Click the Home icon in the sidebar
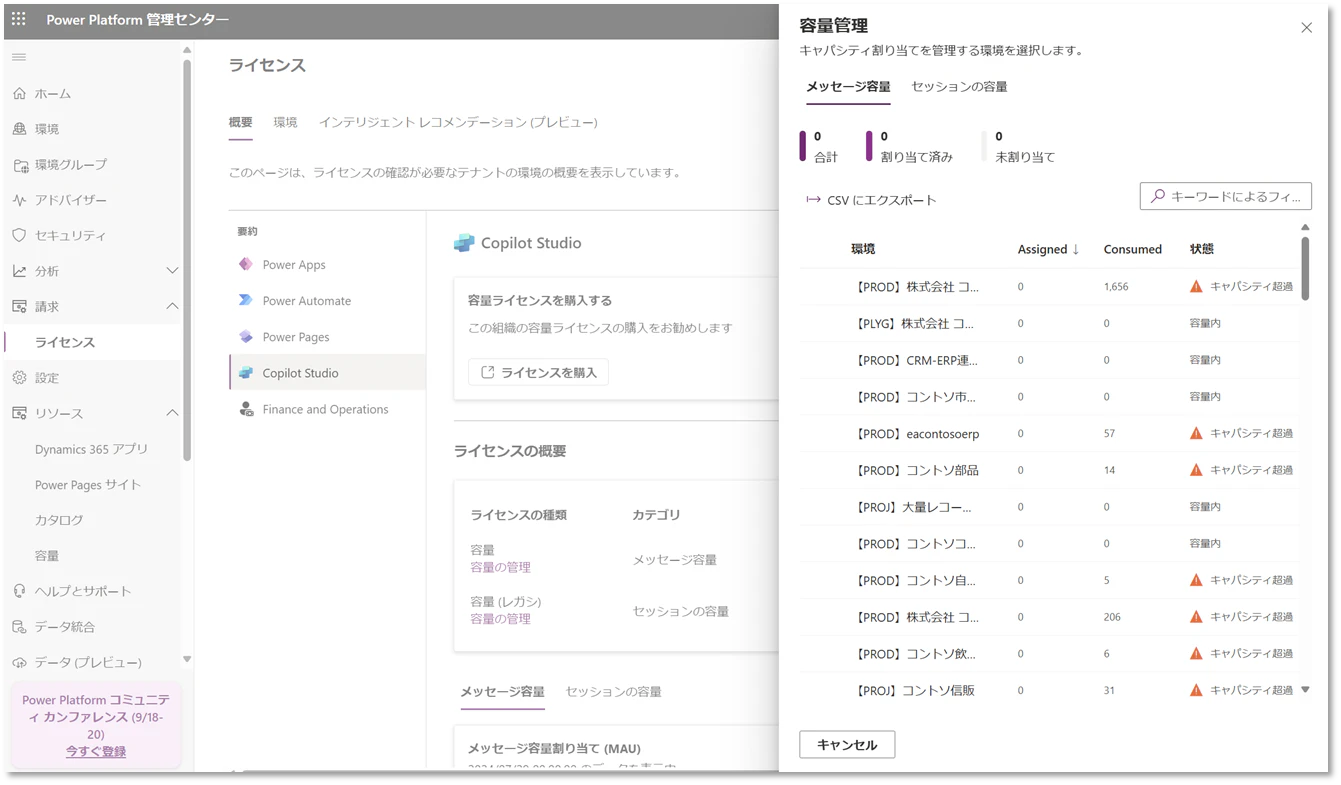The width and height of the screenshot is (1341, 785). click(19, 94)
